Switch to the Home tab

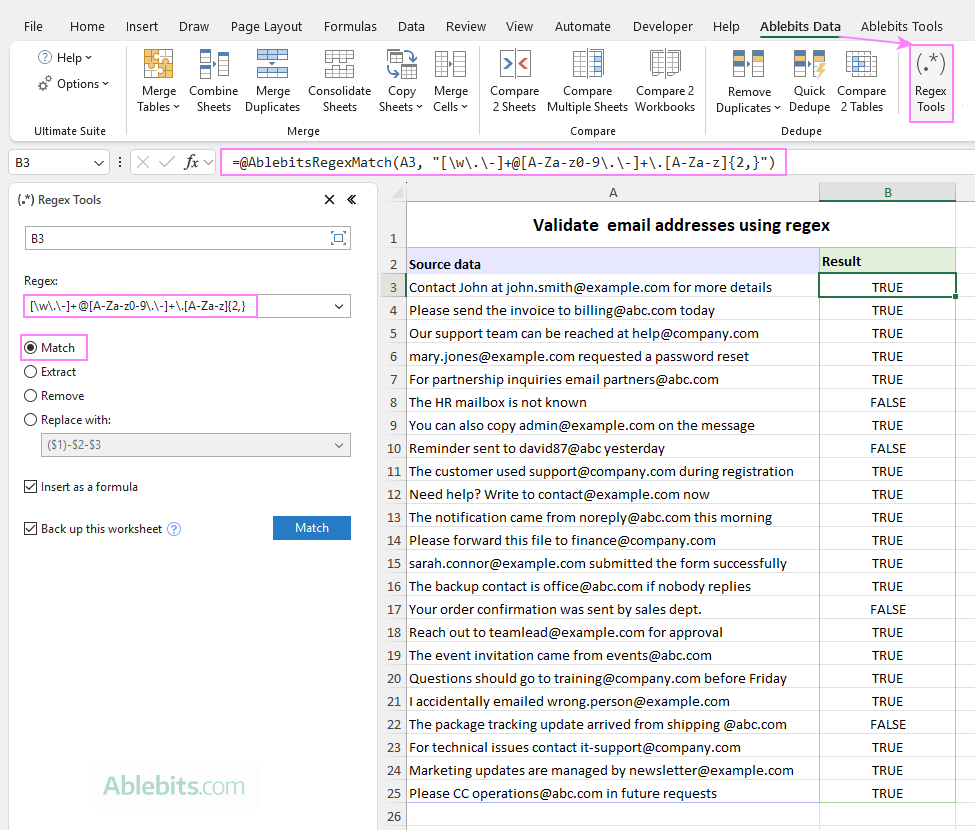tap(87, 27)
